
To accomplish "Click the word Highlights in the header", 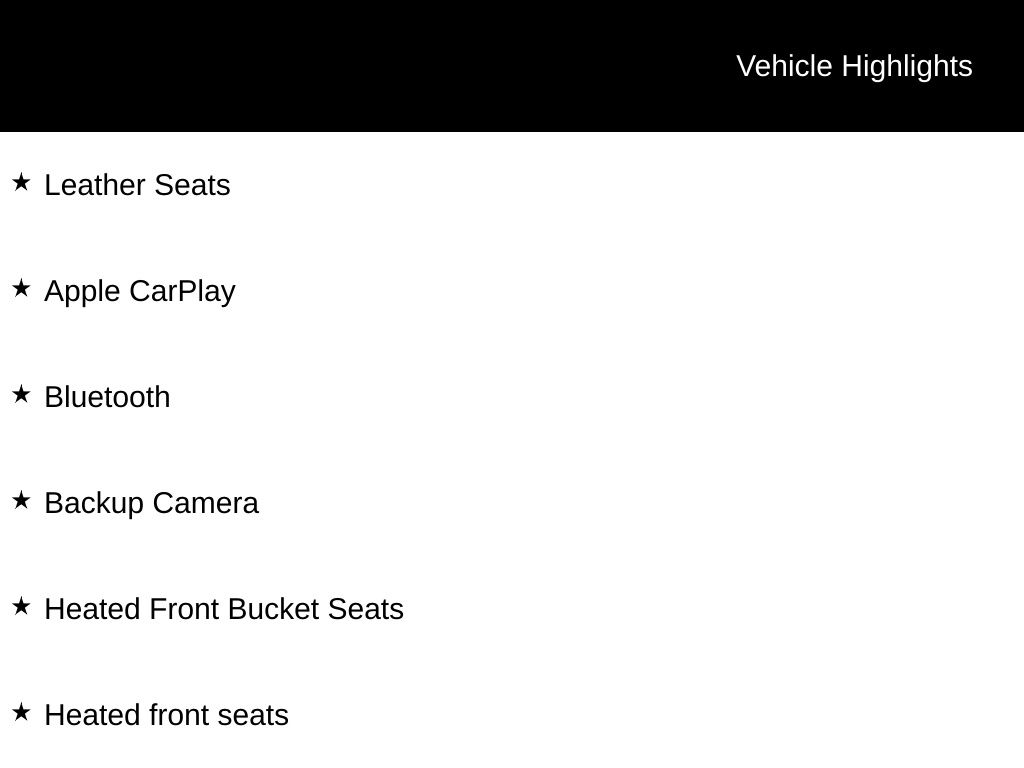I will pyautogui.click(x=907, y=66).
